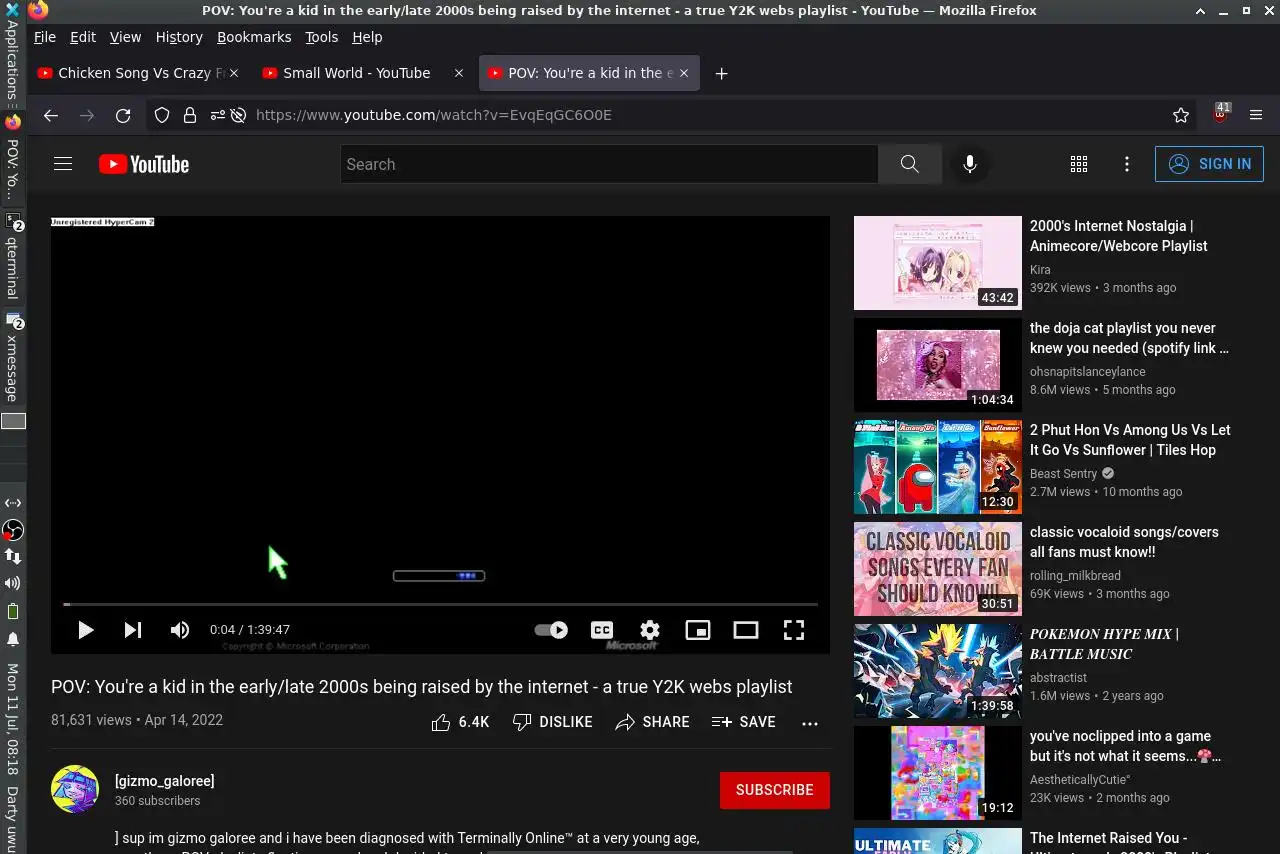Open uBlock extension icon

pyautogui.click(x=1220, y=114)
